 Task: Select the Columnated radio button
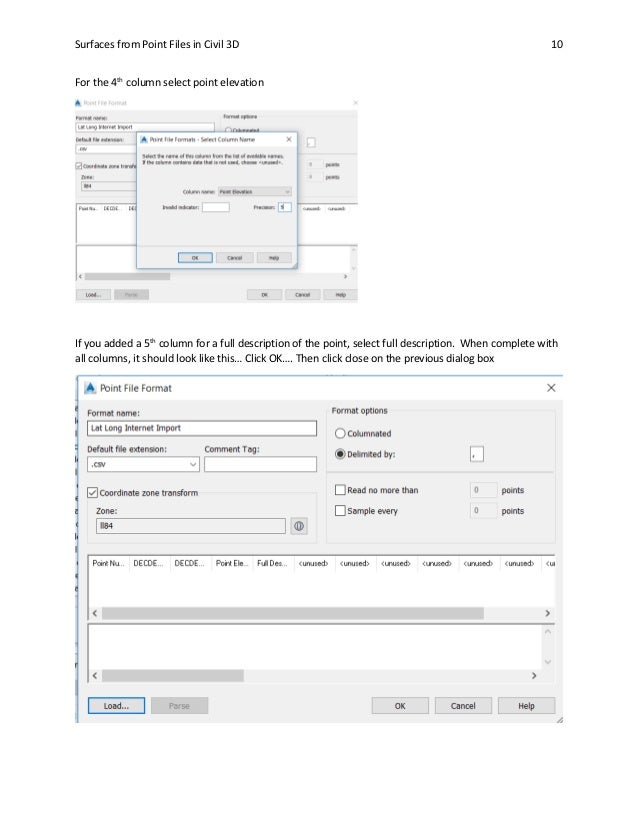(340, 433)
